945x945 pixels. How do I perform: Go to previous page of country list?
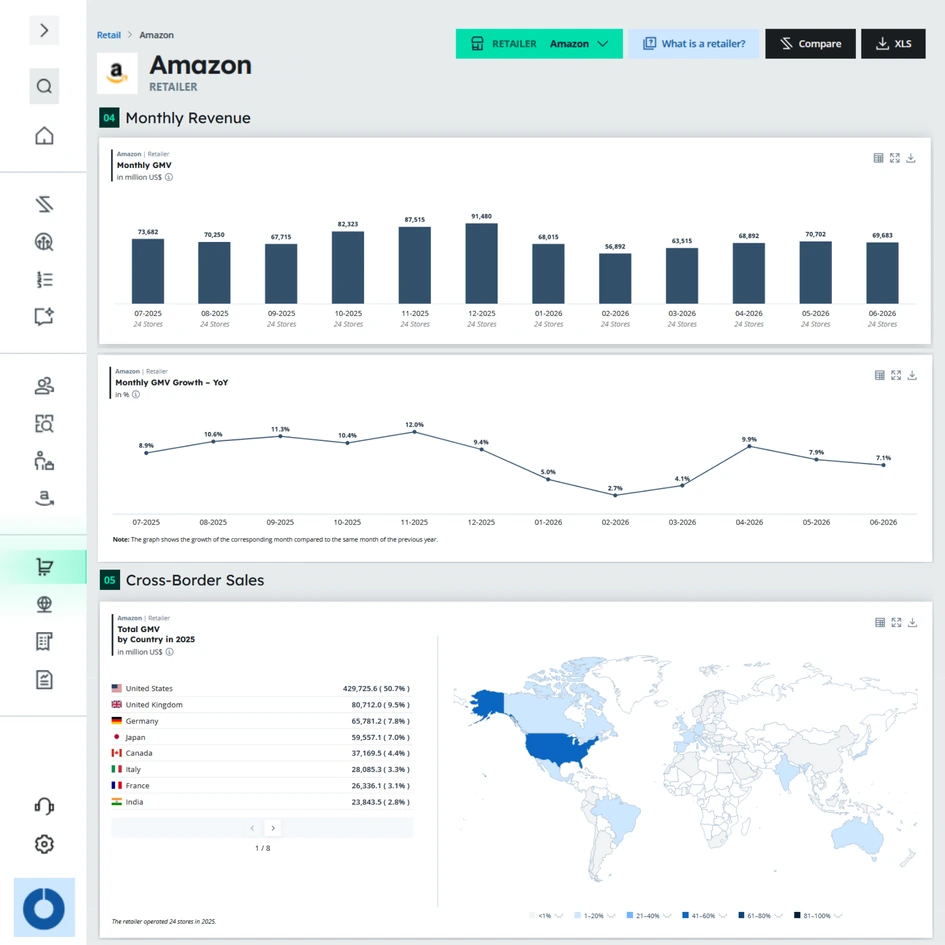252,828
